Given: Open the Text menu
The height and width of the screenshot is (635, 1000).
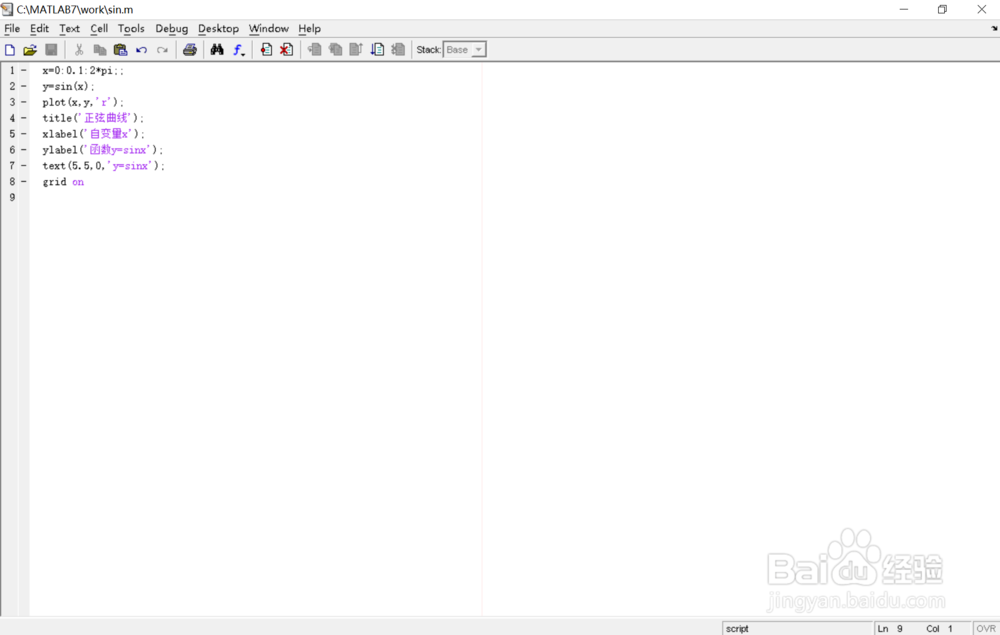Looking at the screenshot, I should pyautogui.click(x=70, y=29).
